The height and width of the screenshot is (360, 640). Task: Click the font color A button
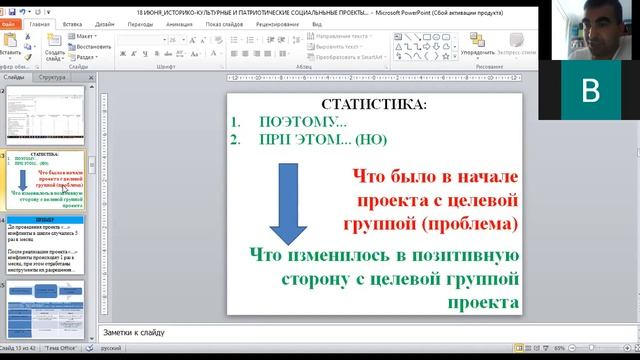(x=213, y=53)
